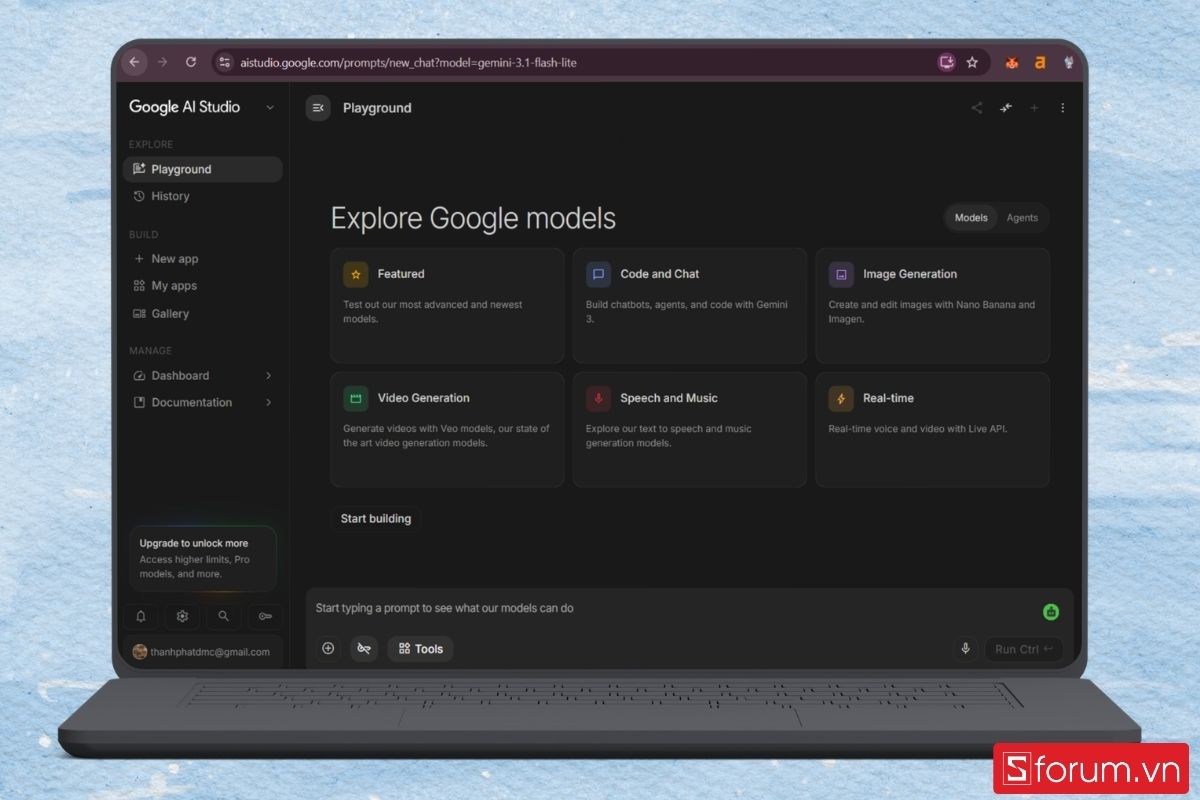This screenshot has height=800, width=1200.
Task: Open site info icon in address bar
Action: point(225,62)
